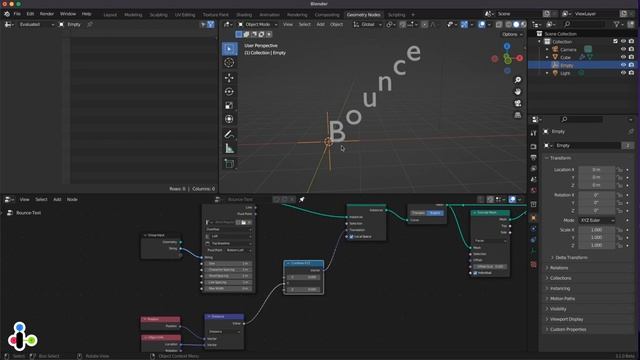The image size is (640, 360).
Task: Open the viewport Object menu
Action: tap(336, 24)
